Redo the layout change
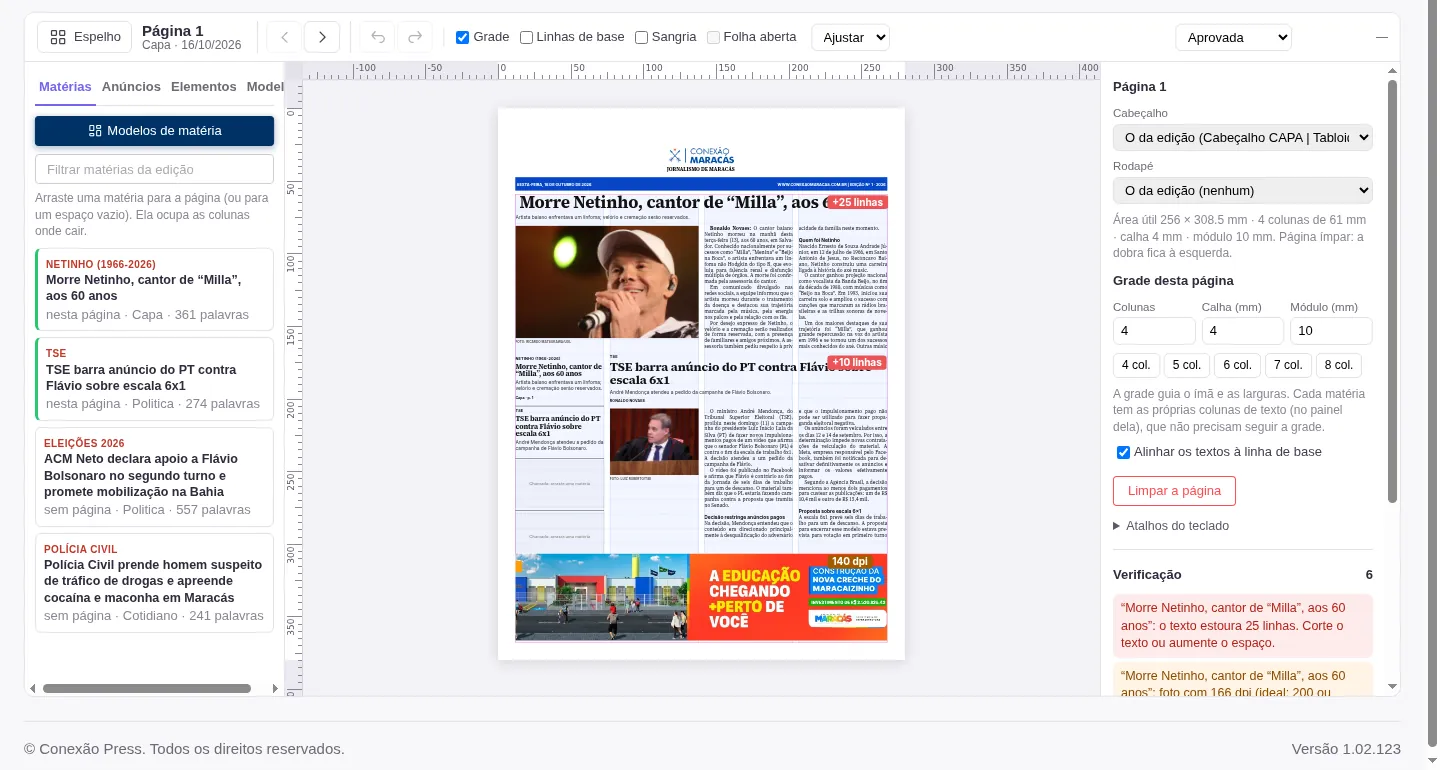 click(415, 37)
